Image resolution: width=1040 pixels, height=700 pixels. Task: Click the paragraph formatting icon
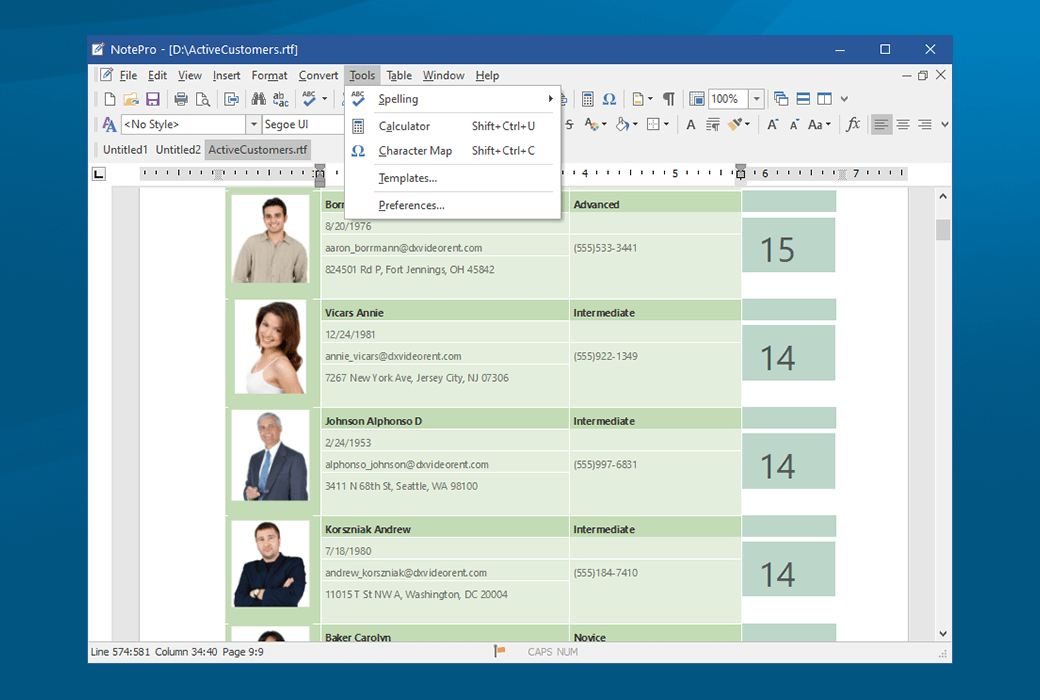coord(712,125)
